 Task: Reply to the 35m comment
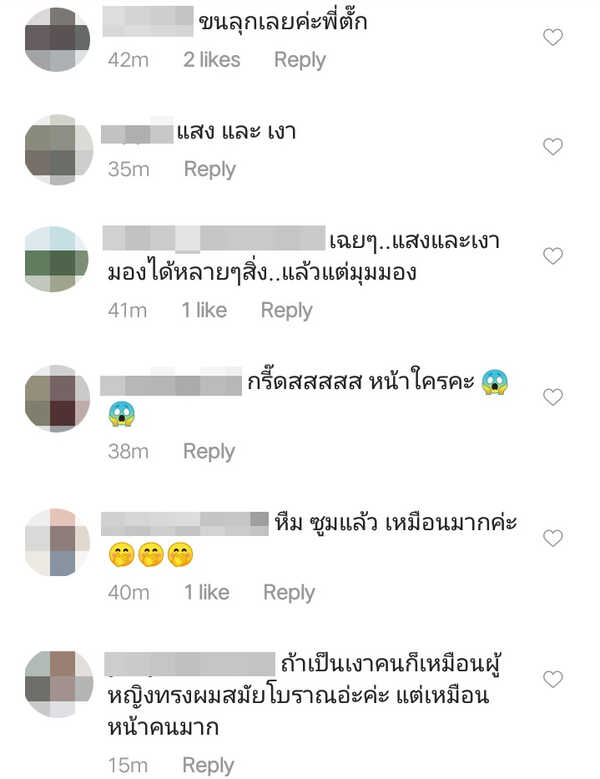point(210,169)
